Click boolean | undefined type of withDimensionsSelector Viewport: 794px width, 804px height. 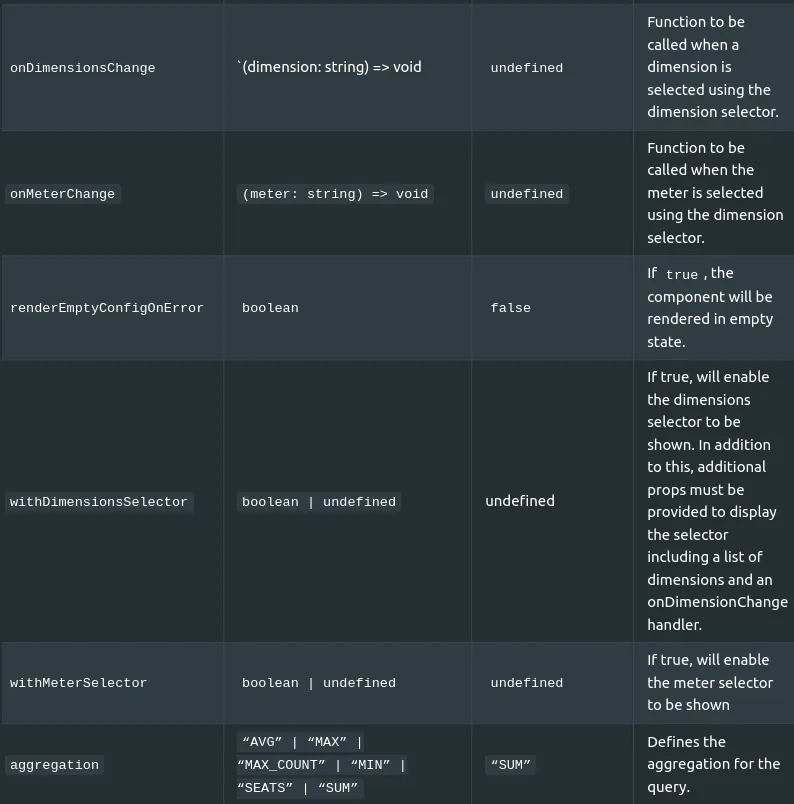click(x=319, y=501)
